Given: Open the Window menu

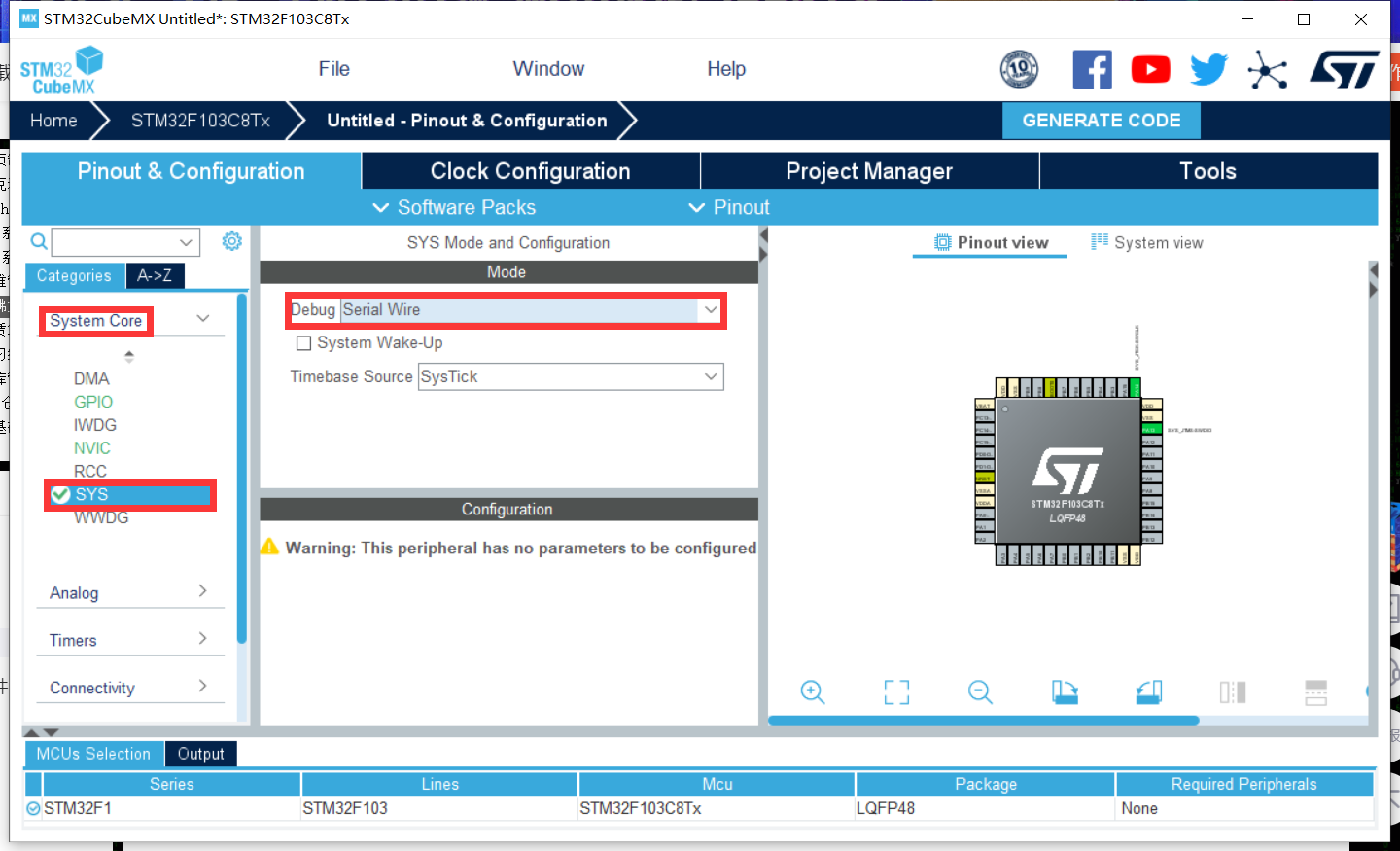Looking at the screenshot, I should point(548,69).
